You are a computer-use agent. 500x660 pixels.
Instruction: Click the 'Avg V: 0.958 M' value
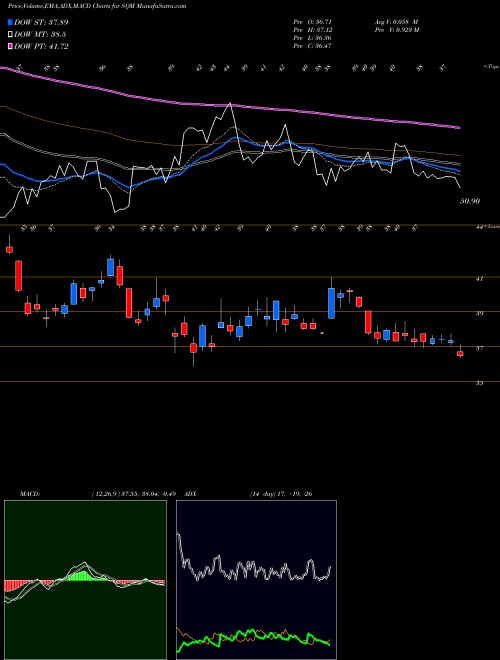(396, 21)
